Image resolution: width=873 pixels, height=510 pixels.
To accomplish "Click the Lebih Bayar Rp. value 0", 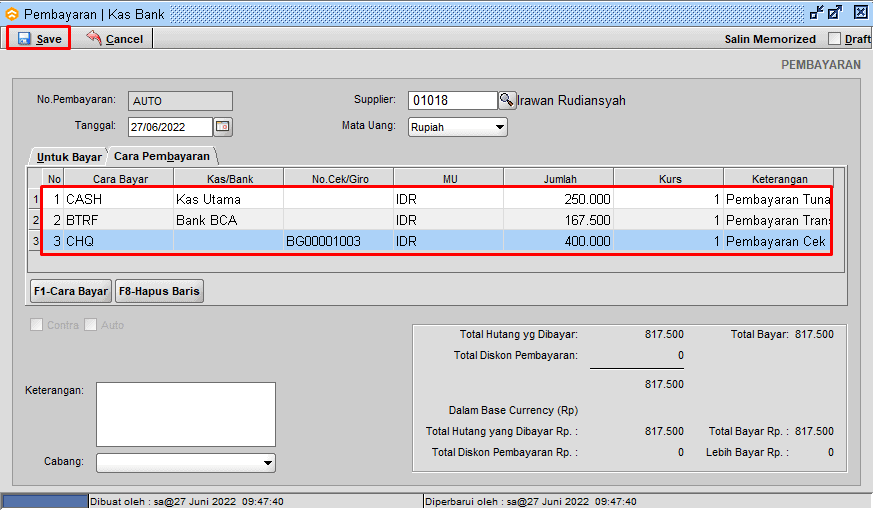I will pyautogui.click(x=831, y=452).
